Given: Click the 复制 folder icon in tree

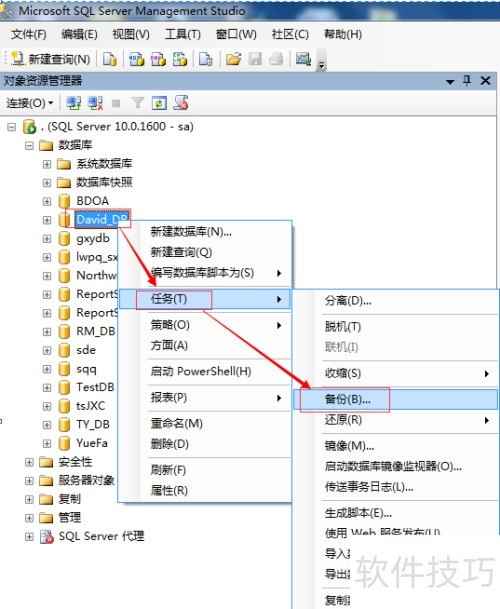Looking at the screenshot, I should (x=46, y=499).
